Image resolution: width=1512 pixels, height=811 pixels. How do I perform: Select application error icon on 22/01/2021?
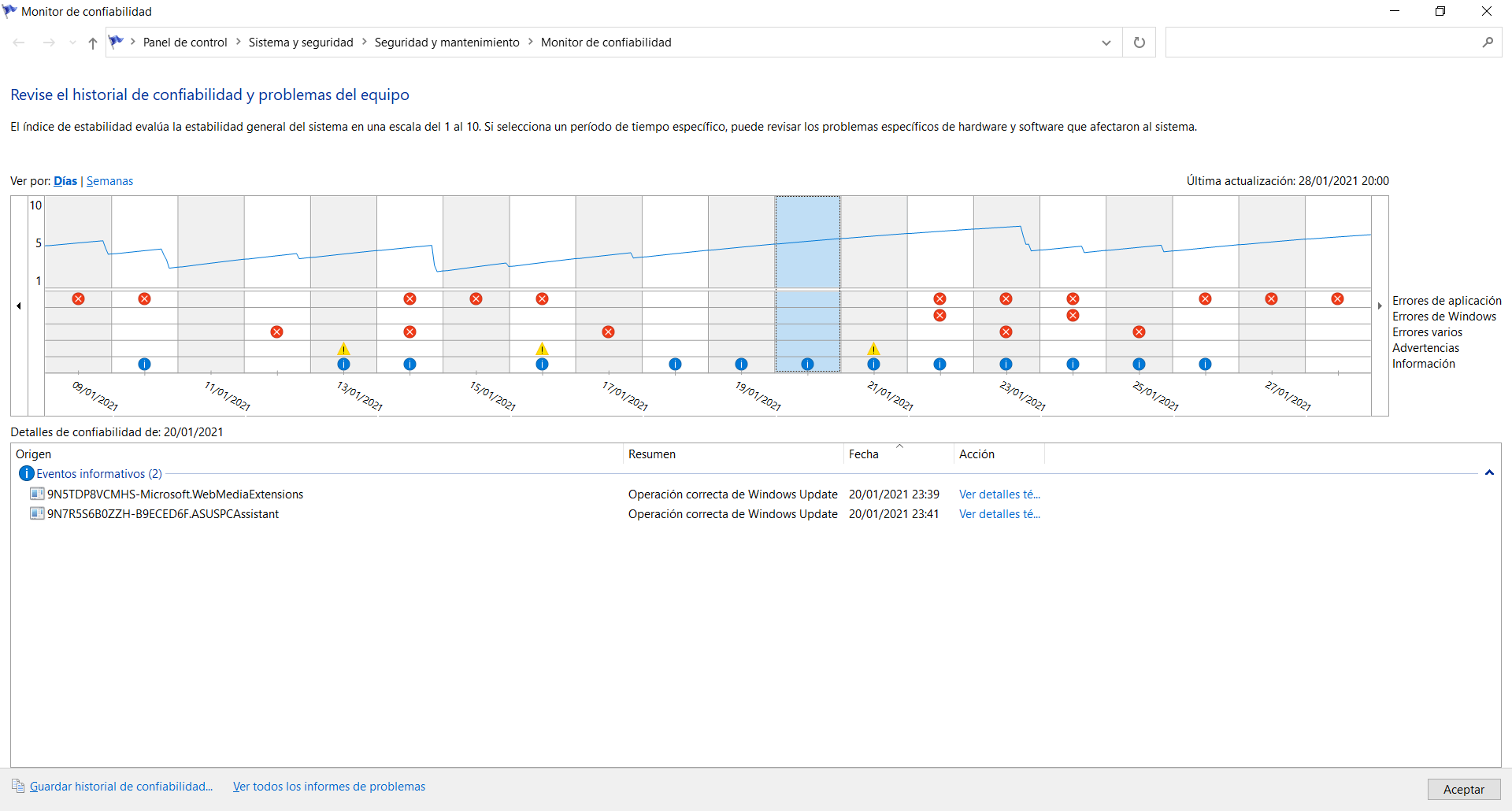[x=939, y=299]
